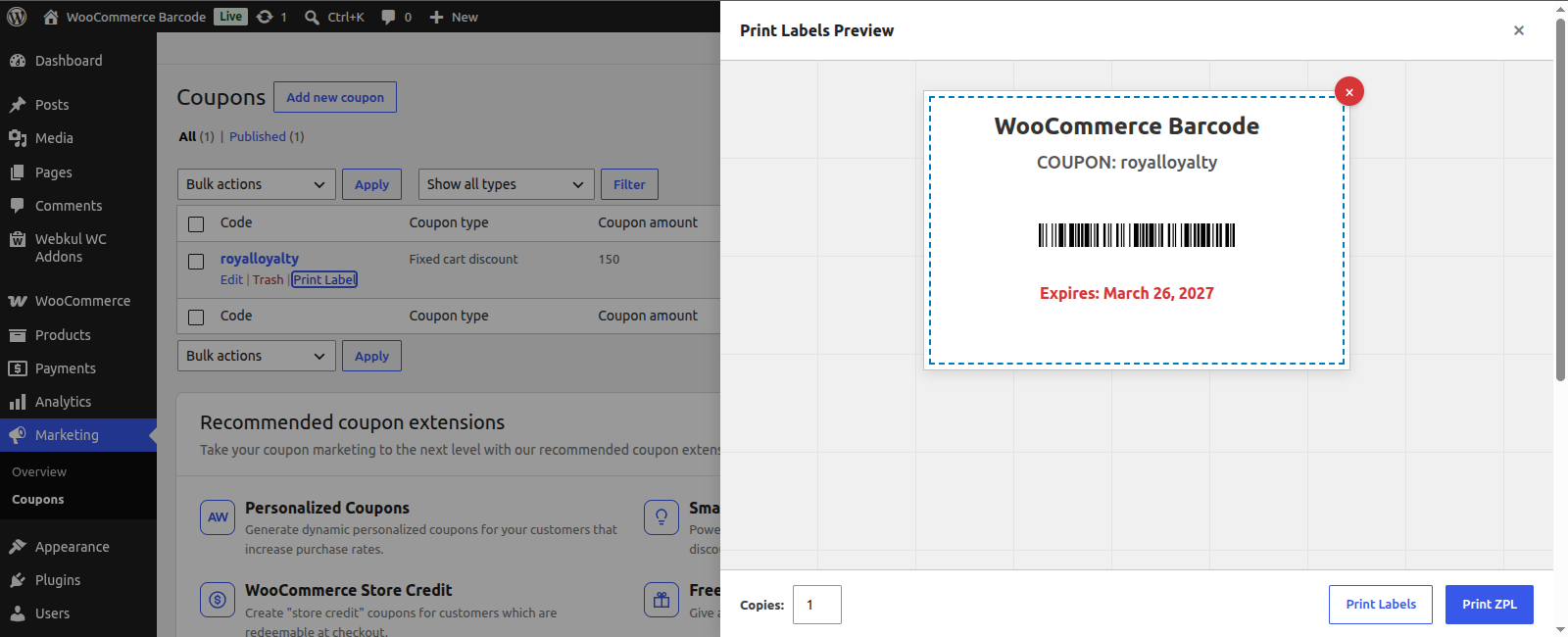
Task: Open the Pages icon in sidebar
Action: (18, 172)
